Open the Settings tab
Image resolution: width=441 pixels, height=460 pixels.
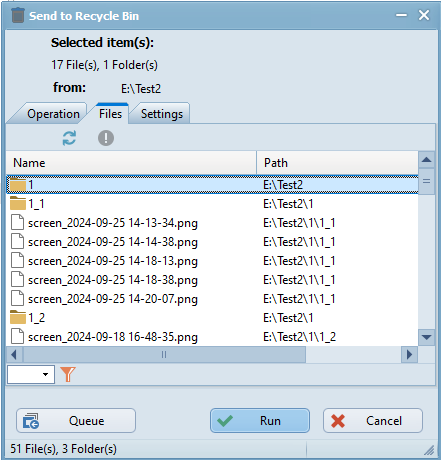[162, 114]
